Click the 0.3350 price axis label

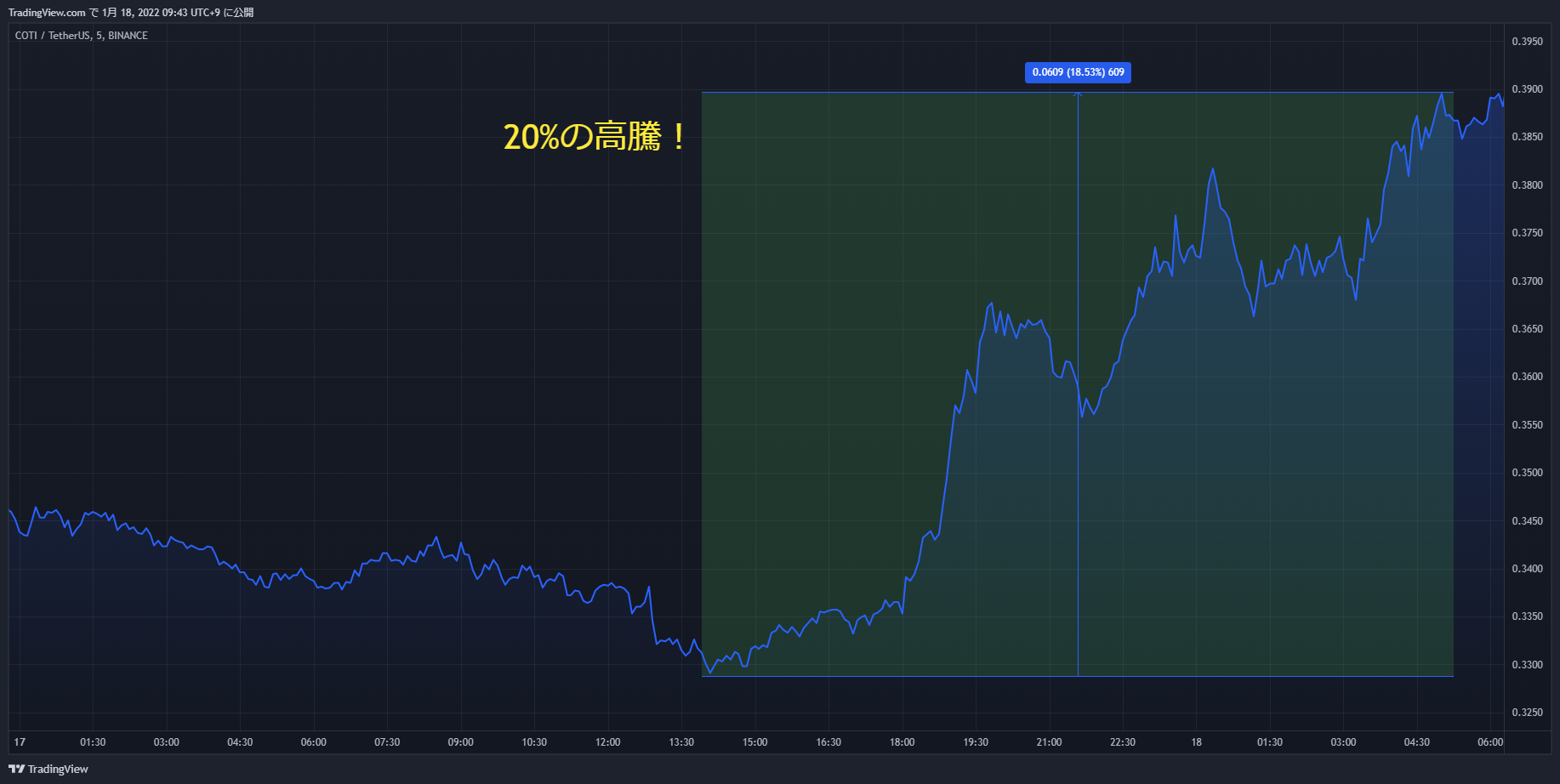pos(1527,616)
